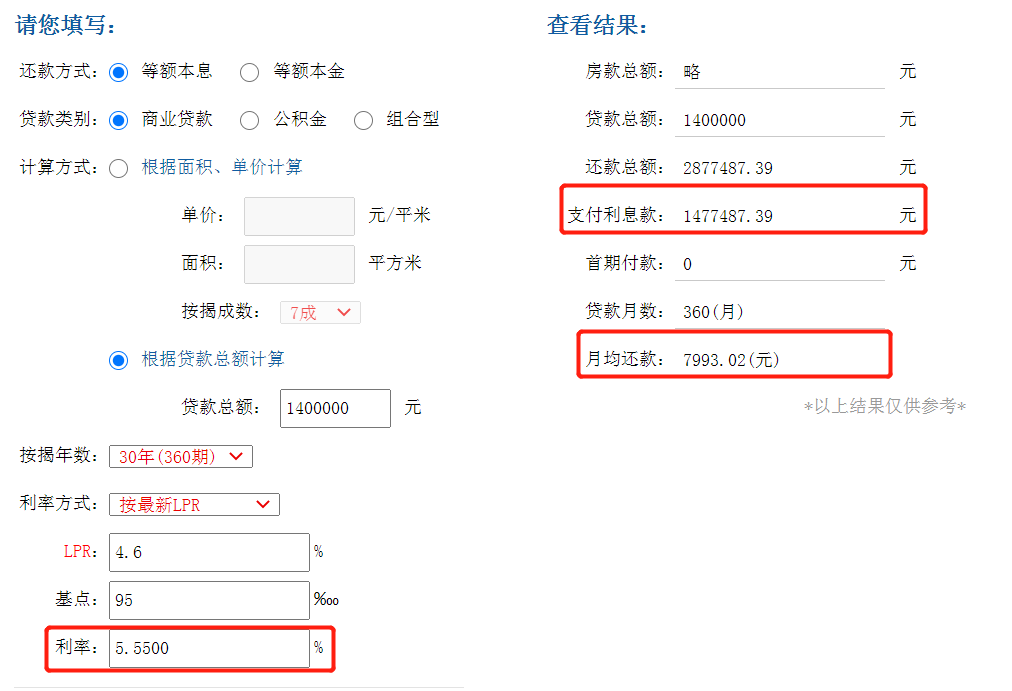Select 根据面积、单价计算 radio option
The height and width of the screenshot is (691, 1012).
tap(119, 168)
